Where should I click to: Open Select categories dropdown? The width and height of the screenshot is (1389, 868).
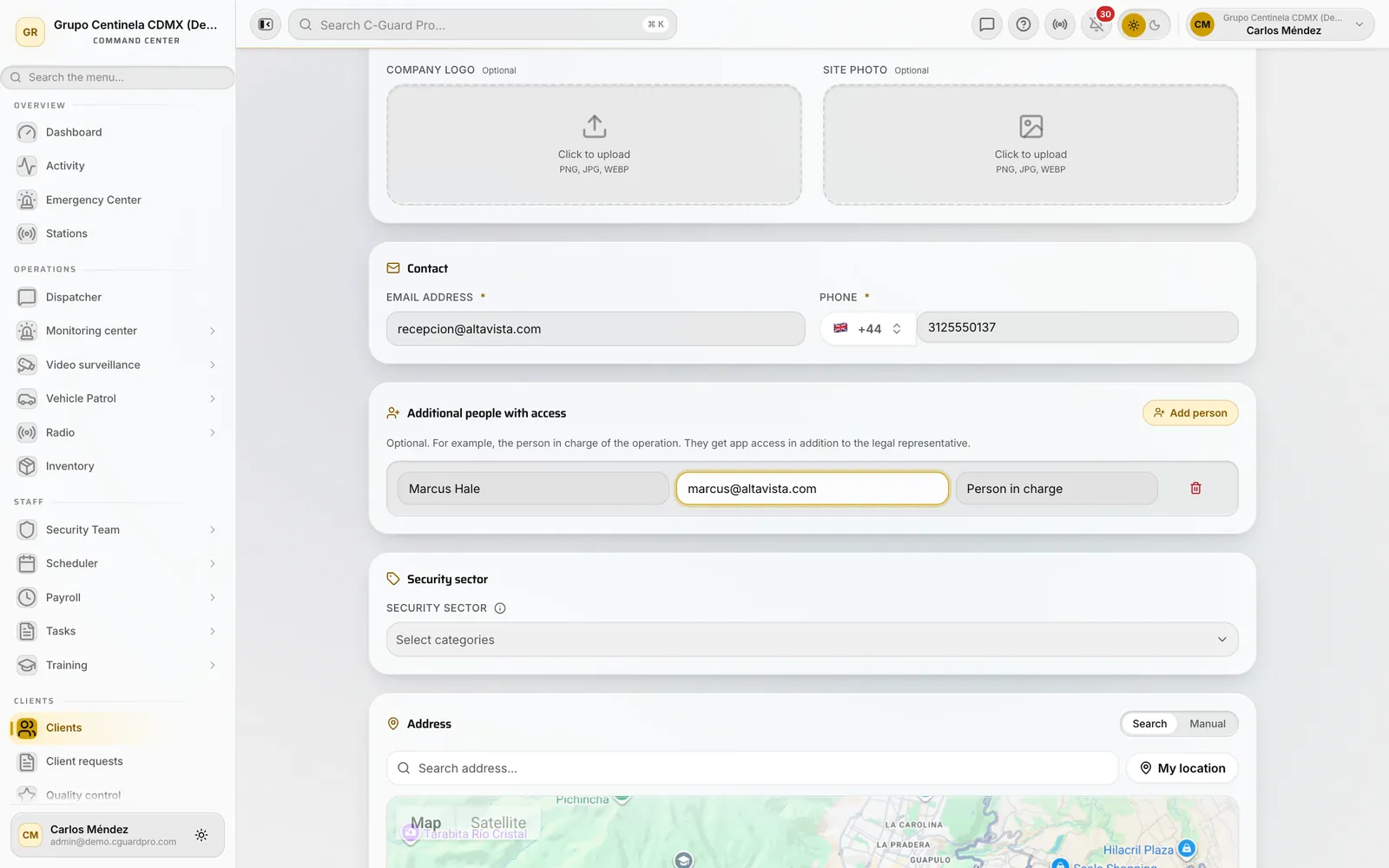[812, 640]
